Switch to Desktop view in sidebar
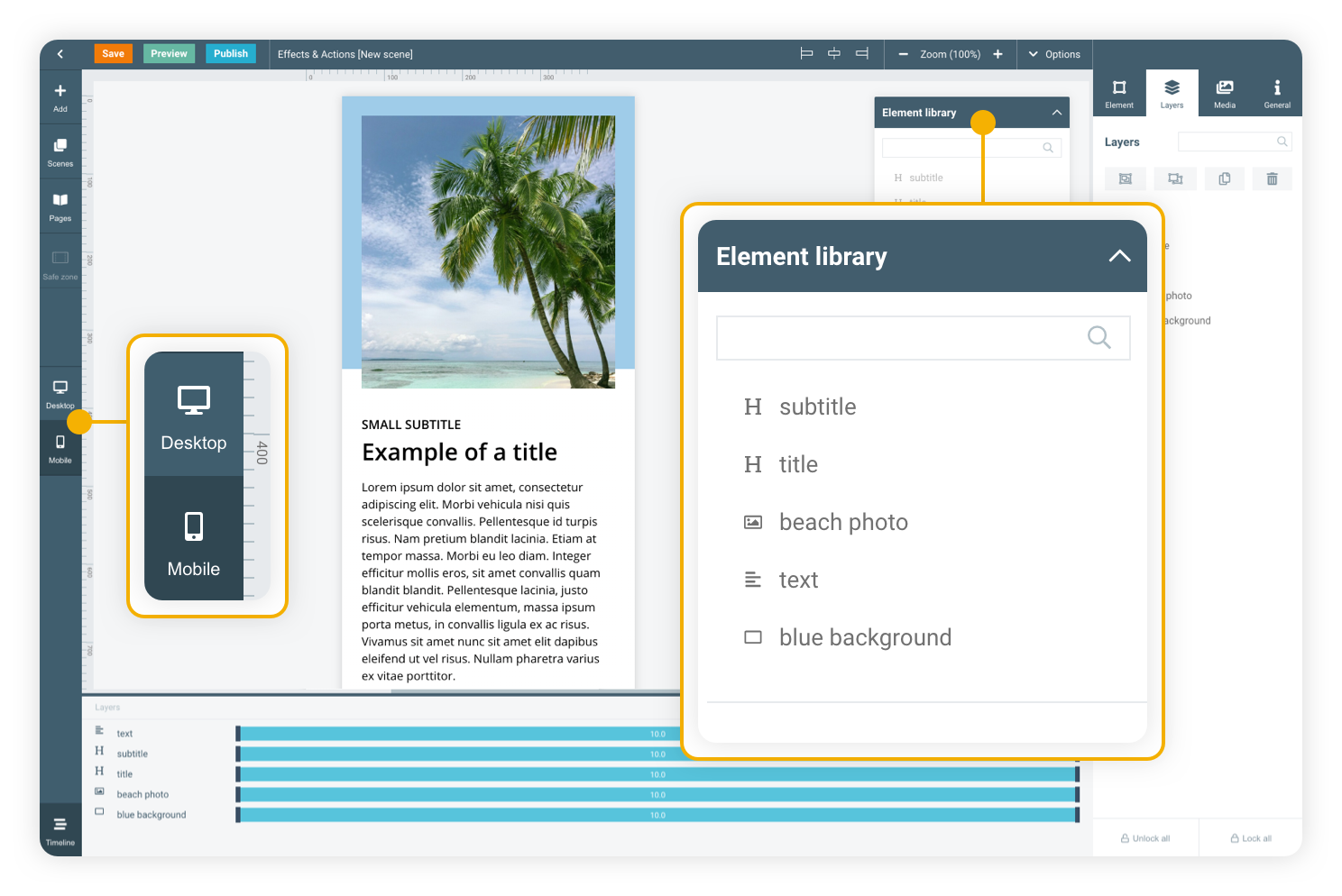Viewport: 1342px width, 896px height. pyautogui.click(x=60, y=393)
